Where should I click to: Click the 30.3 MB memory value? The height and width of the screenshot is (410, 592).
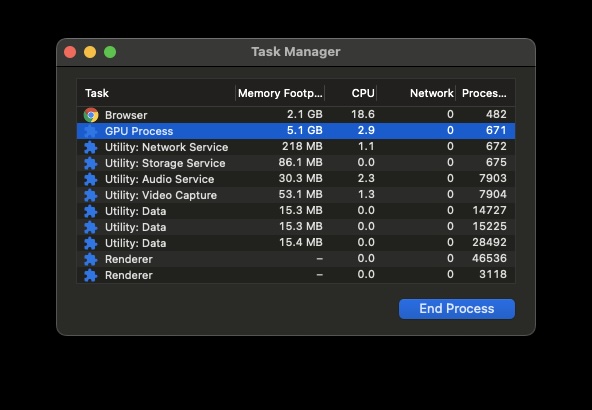point(301,178)
